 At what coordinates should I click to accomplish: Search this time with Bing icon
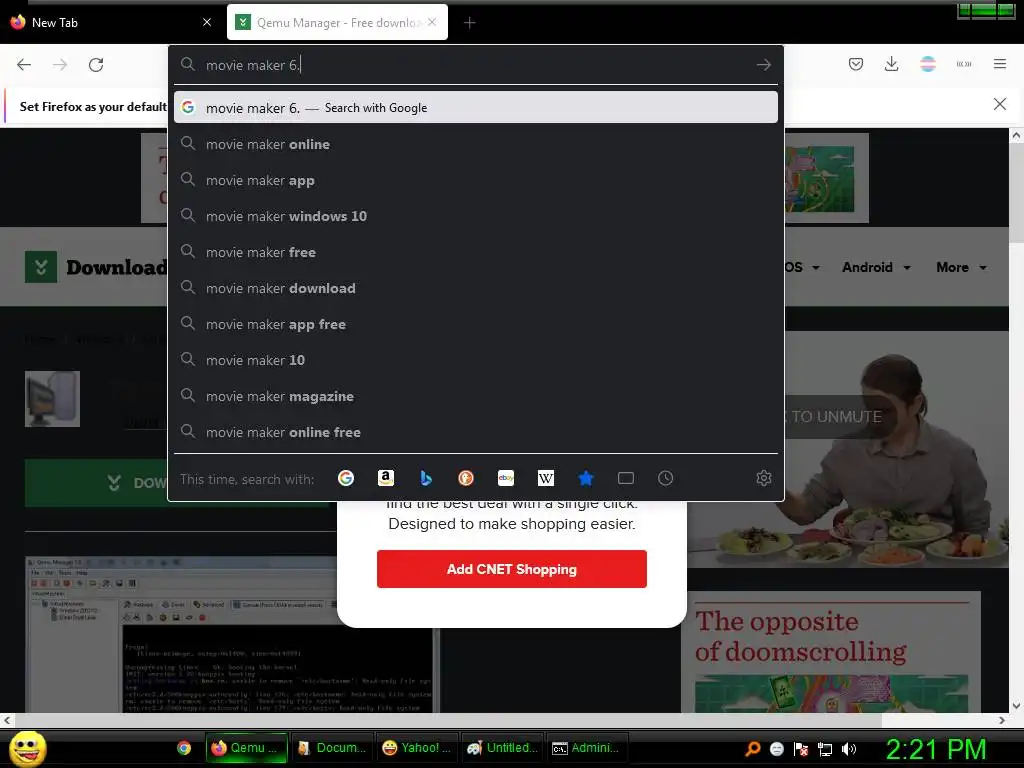426,478
